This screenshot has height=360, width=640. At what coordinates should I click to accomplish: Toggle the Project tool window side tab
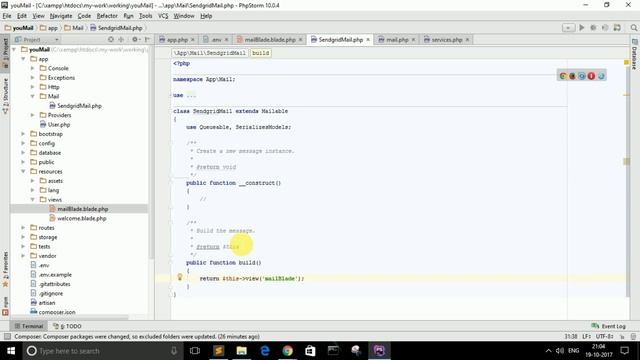click(x=5, y=53)
